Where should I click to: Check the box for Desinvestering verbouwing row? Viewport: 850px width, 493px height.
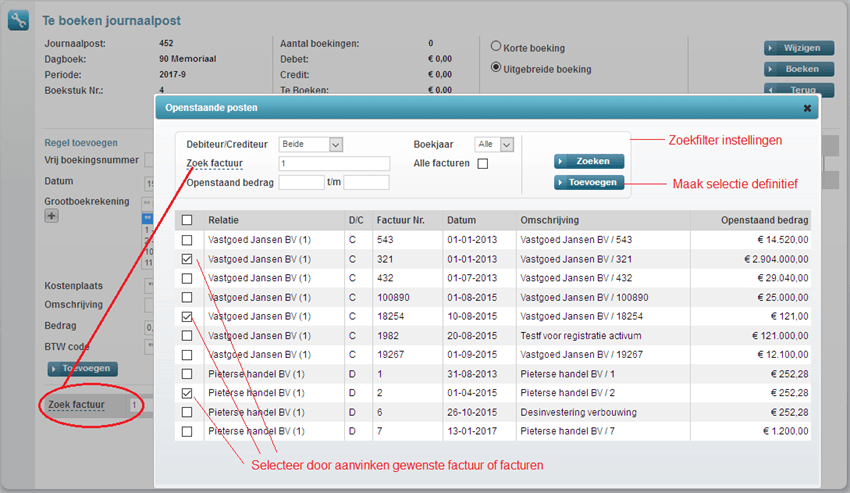coord(187,412)
